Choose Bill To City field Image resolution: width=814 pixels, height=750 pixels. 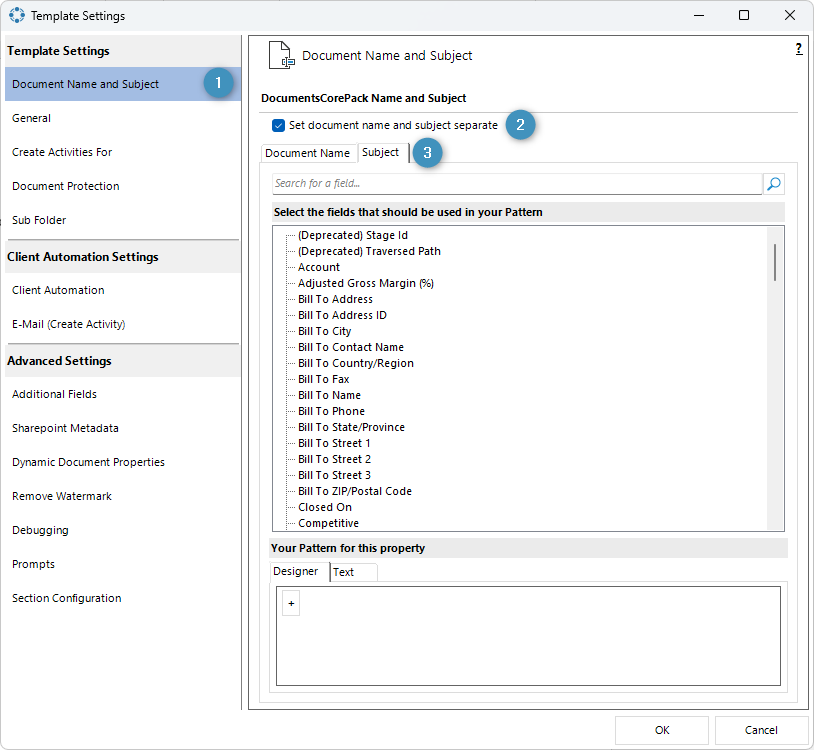click(x=324, y=332)
